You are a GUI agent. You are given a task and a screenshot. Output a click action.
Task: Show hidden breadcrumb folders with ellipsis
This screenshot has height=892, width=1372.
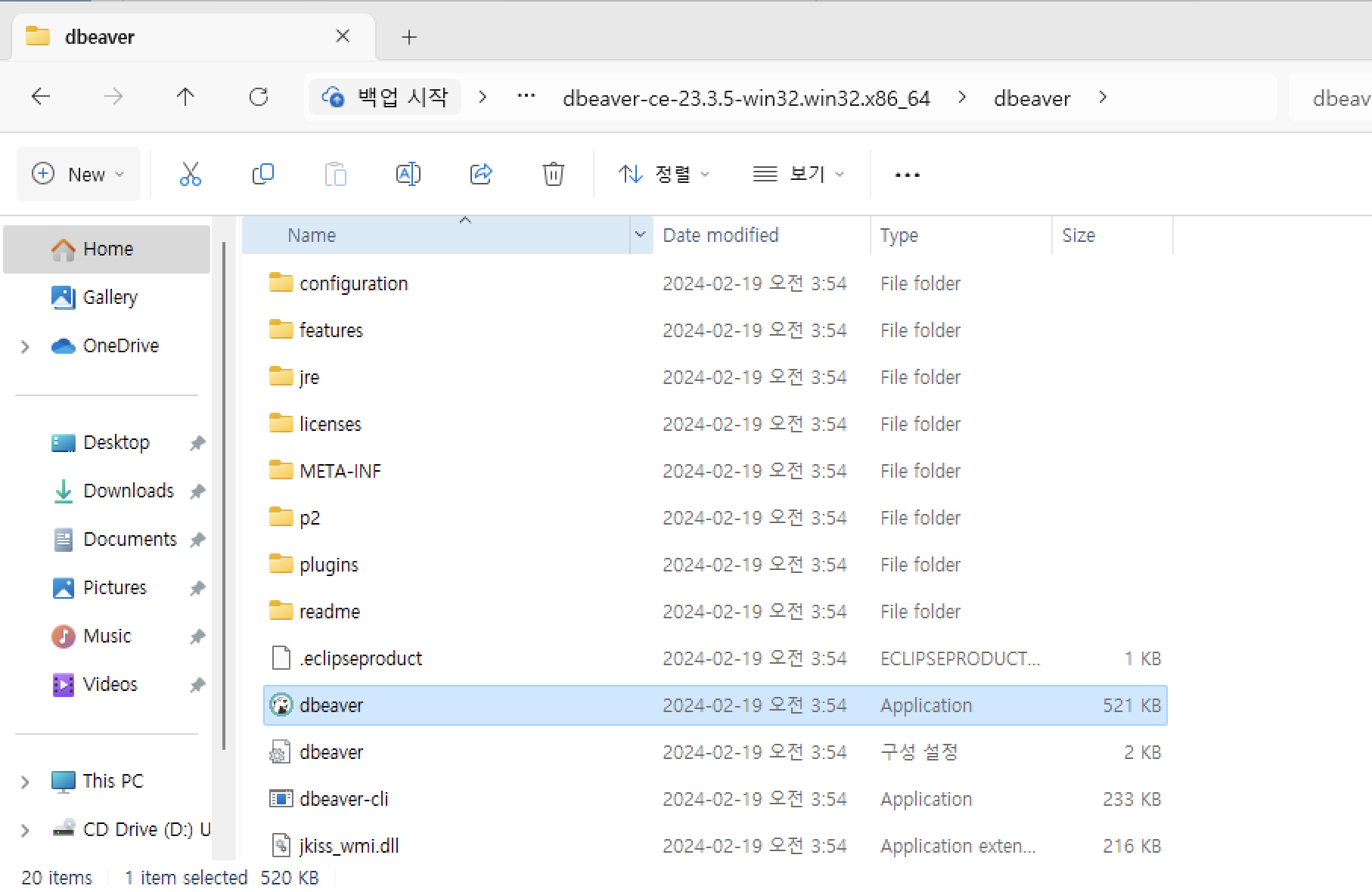pyautogui.click(x=526, y=97)
